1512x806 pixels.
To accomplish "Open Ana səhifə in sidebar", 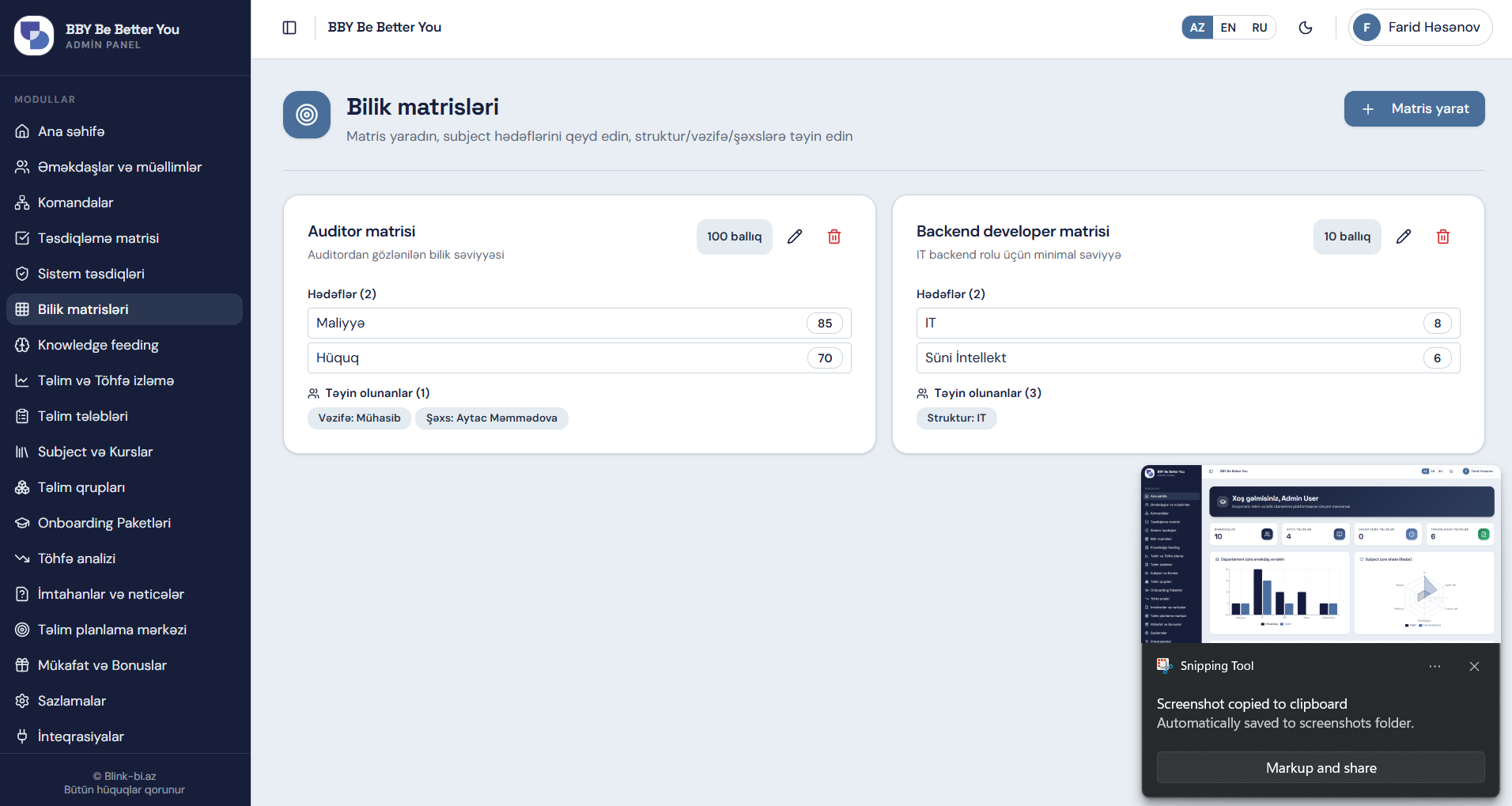I will point(124,131).
